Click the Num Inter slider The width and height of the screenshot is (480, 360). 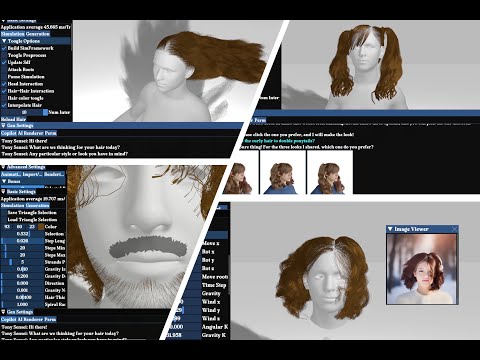click(x=25, y=112)
